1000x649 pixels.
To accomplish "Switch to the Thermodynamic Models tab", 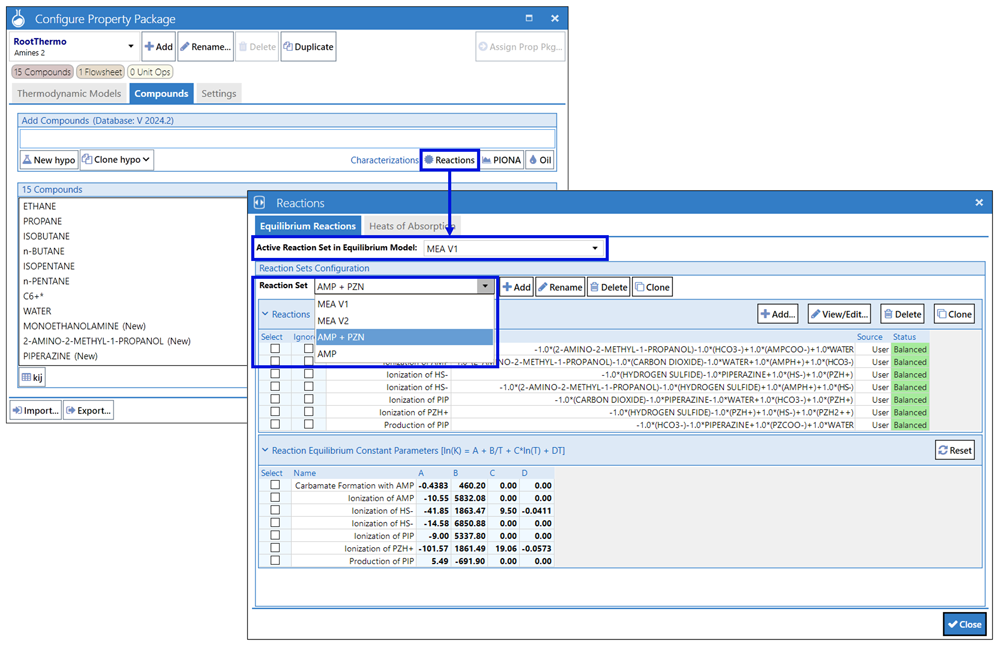I will [69, 94].
